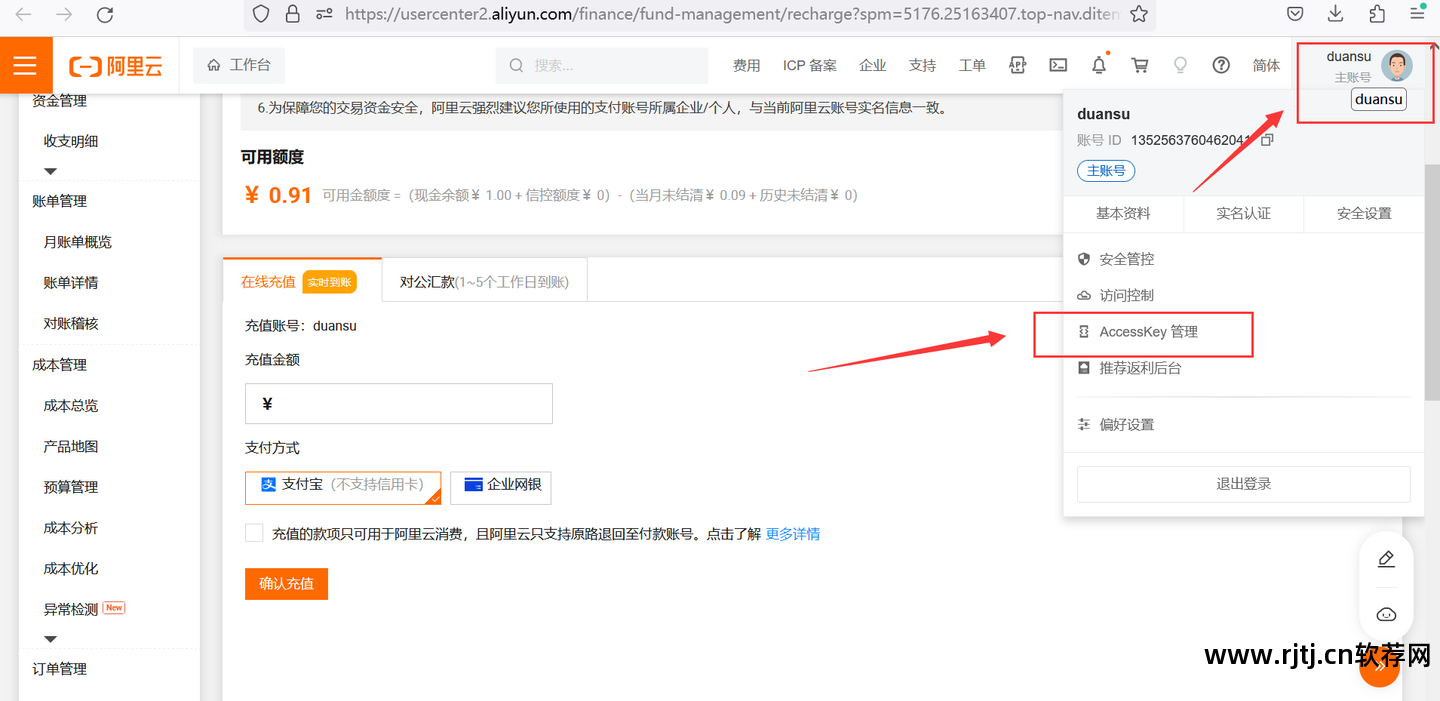Click the duansu user avatar
1440x701 pixels.
[x=1397, y=66]
